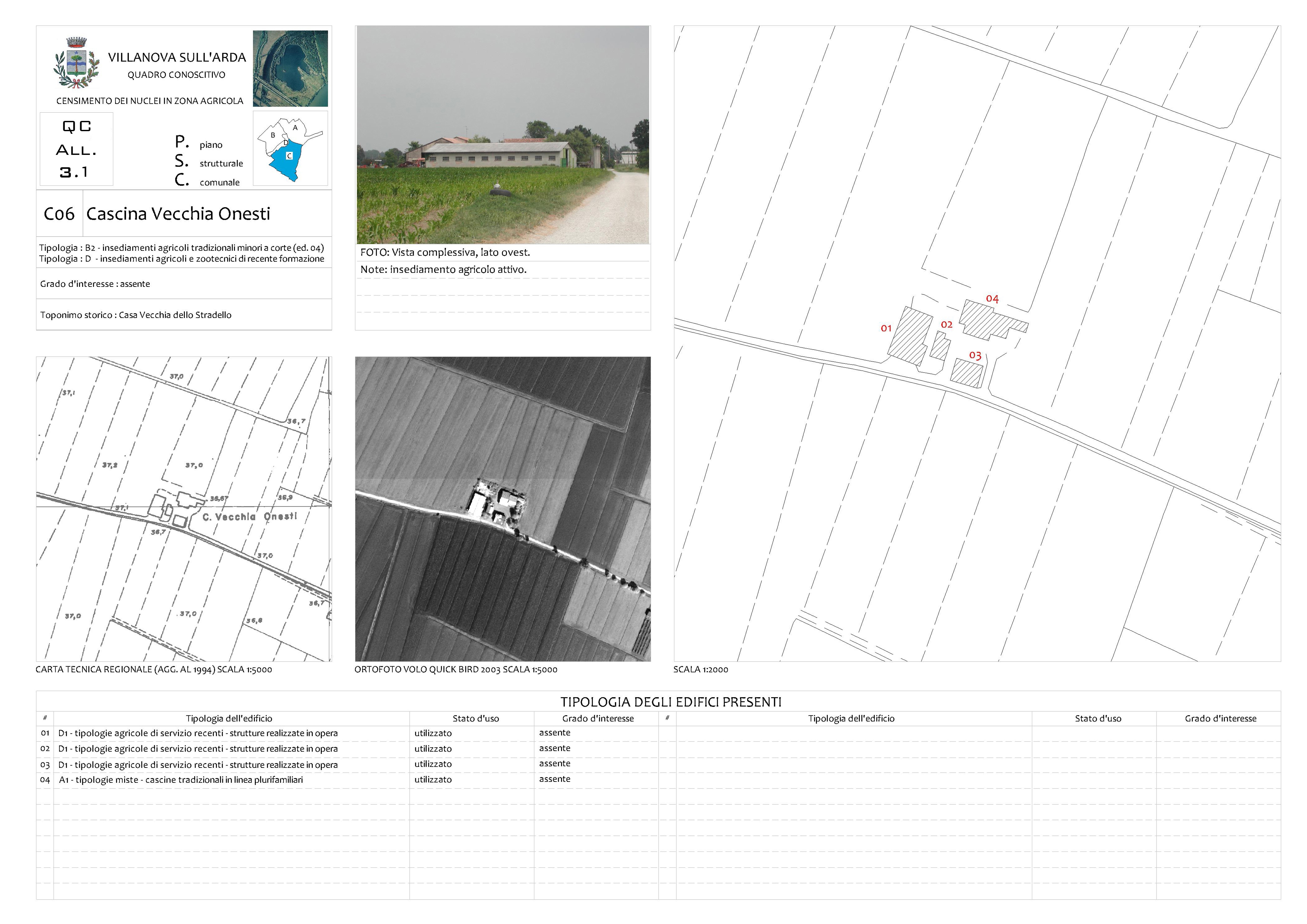This screenshot has height=924, width=1307.
Task: Click the 'SCALA 1:2000' caption
Action: coord(701,670)
